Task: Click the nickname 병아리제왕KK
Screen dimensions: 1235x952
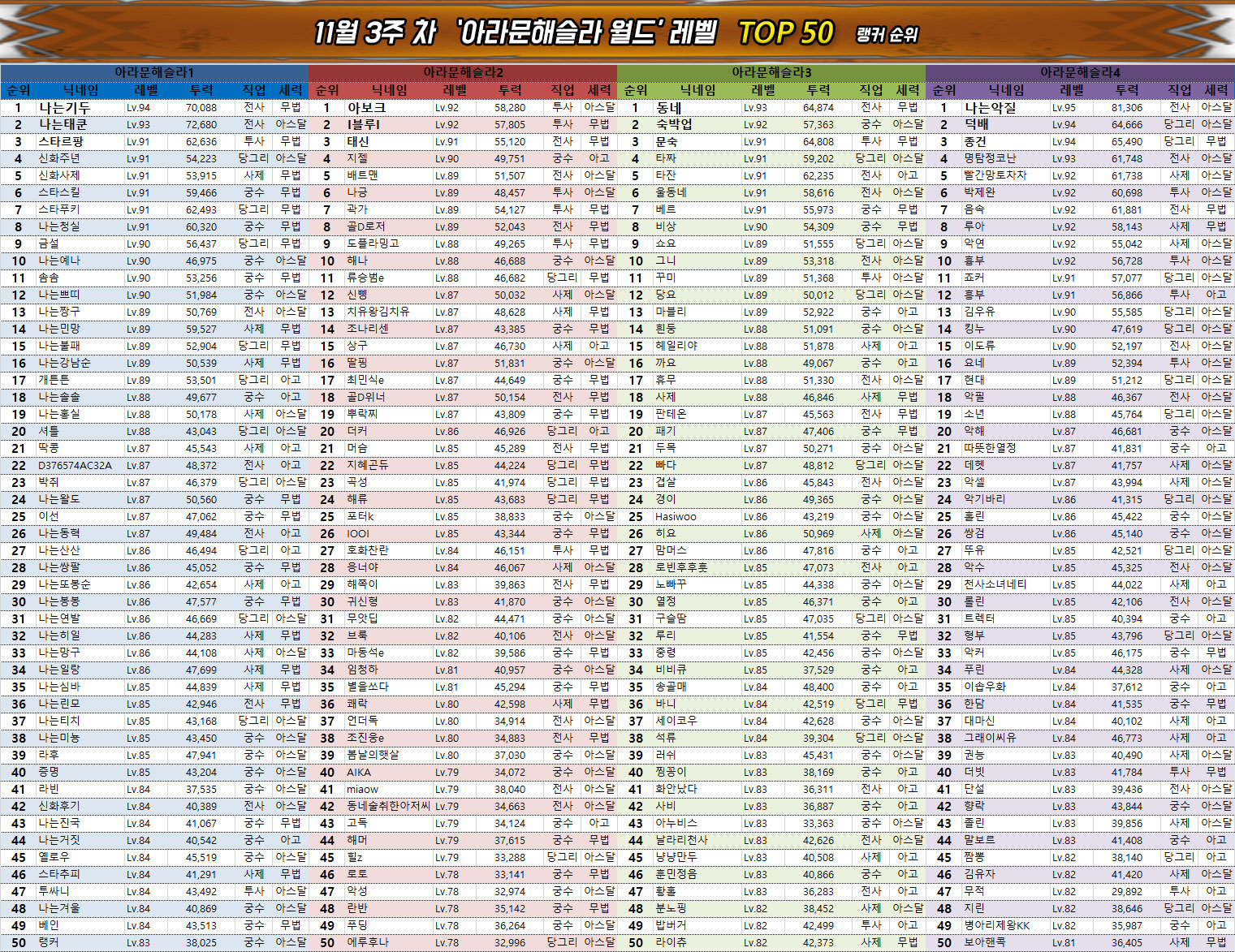Action: point(996,925)
